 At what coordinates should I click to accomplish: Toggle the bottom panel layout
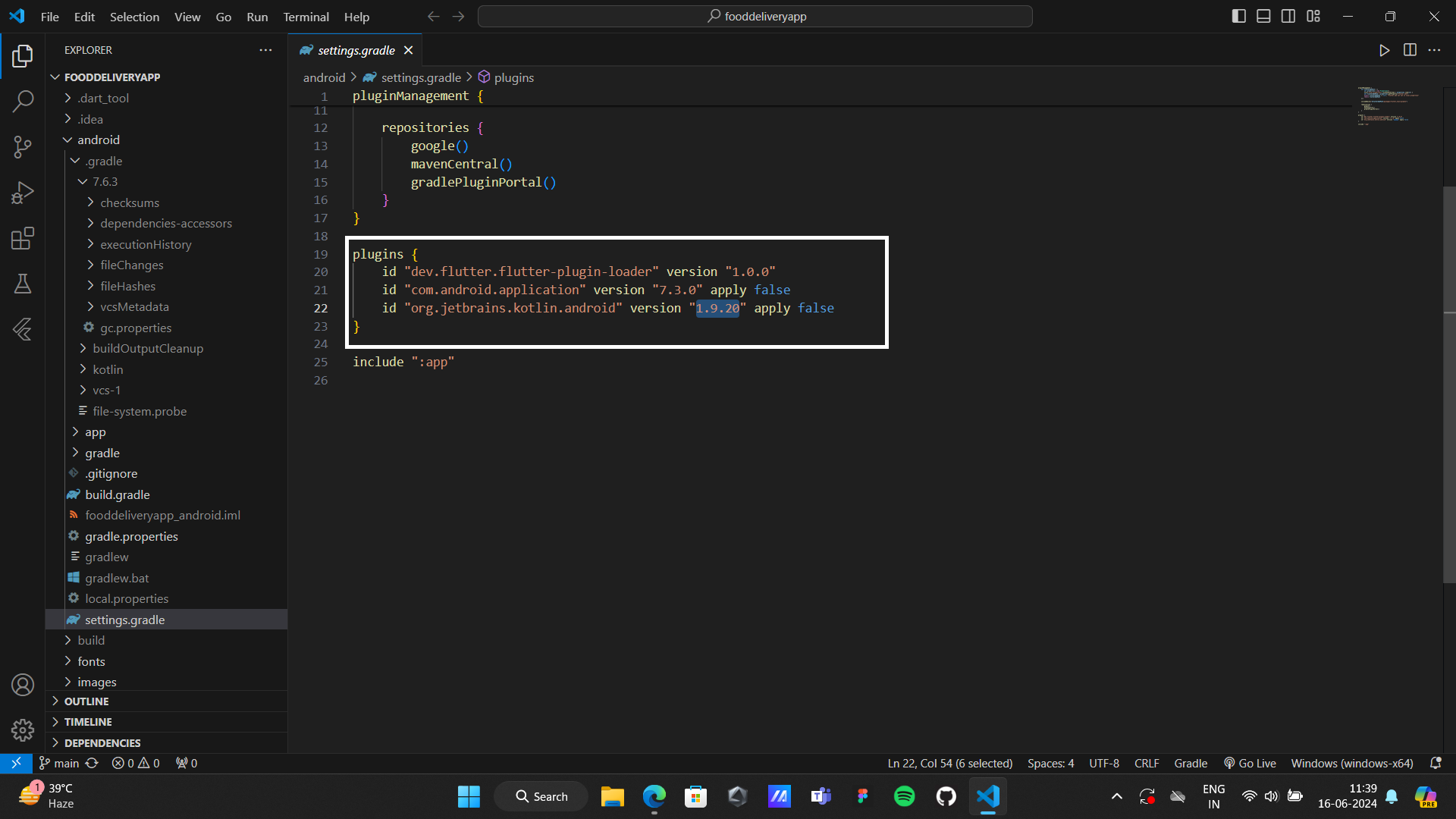(1263, 16)
